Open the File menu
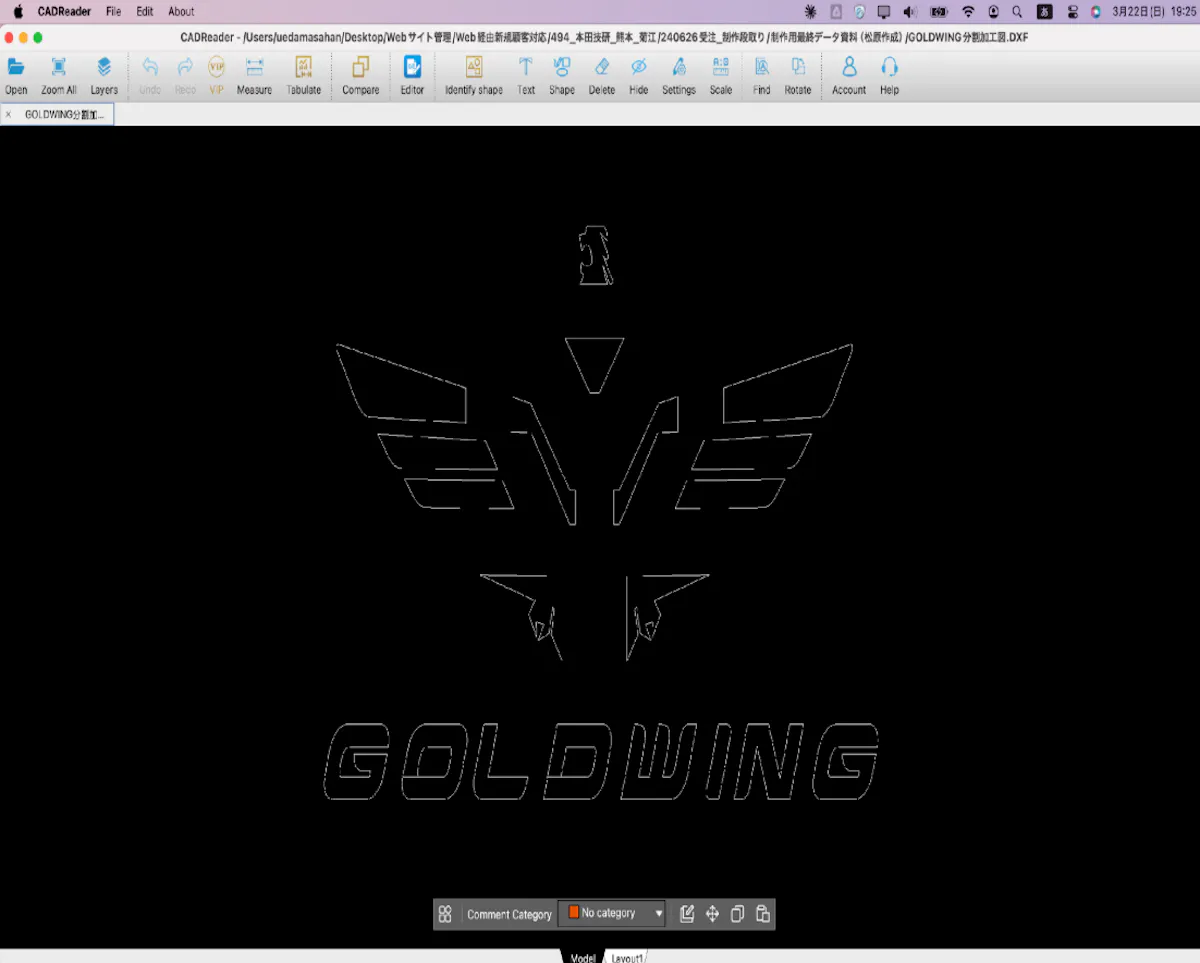This screenshot has width=1200, height=963. (114, 12)
